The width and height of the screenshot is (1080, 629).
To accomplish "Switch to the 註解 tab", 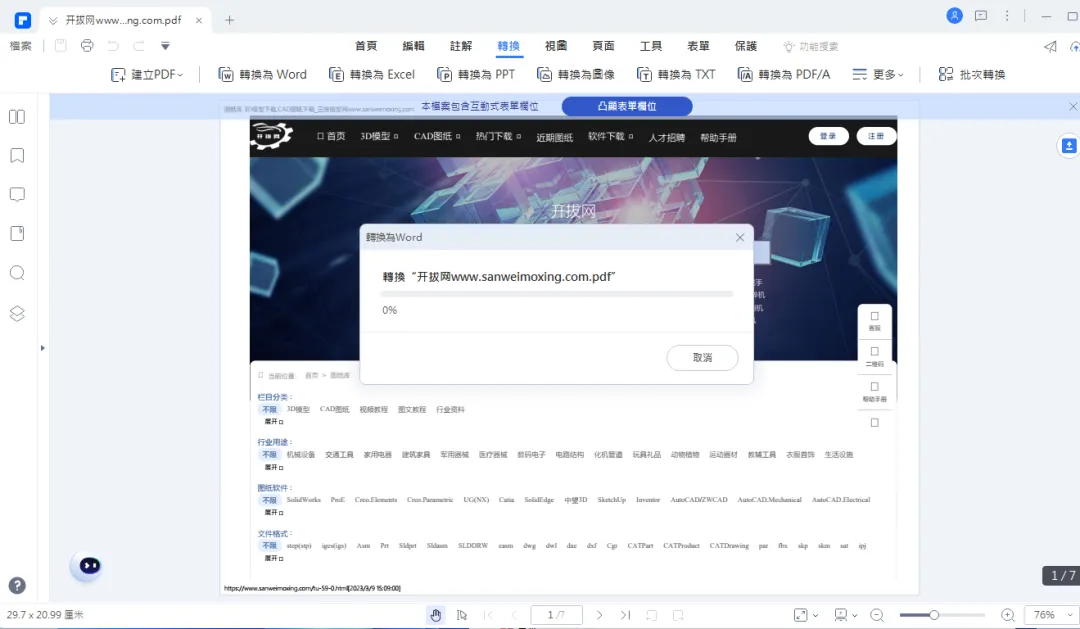I will coord(461,46).
